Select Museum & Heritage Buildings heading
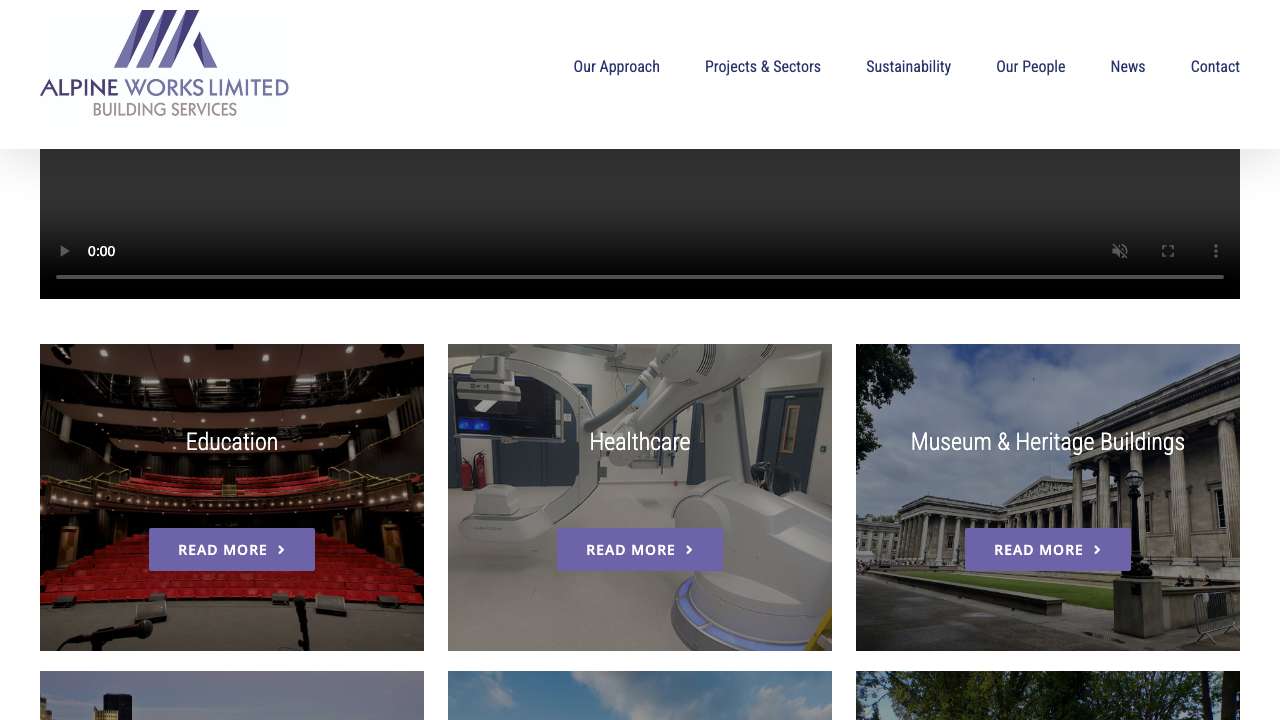This screenshot has height=720, width=1280. tap(1047, 442)
